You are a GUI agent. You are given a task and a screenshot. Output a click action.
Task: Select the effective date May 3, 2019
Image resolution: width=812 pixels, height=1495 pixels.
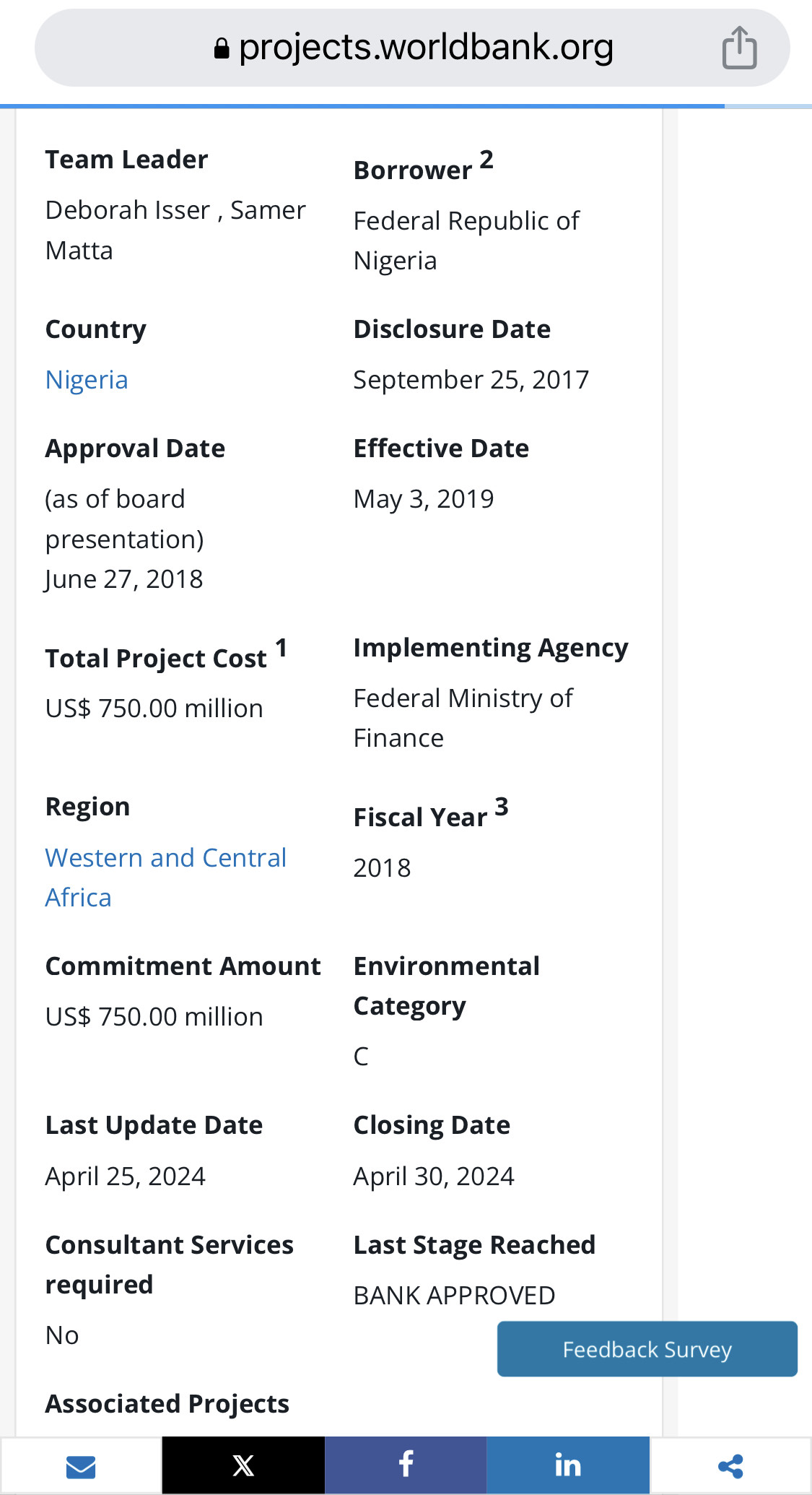pos(424,499)
